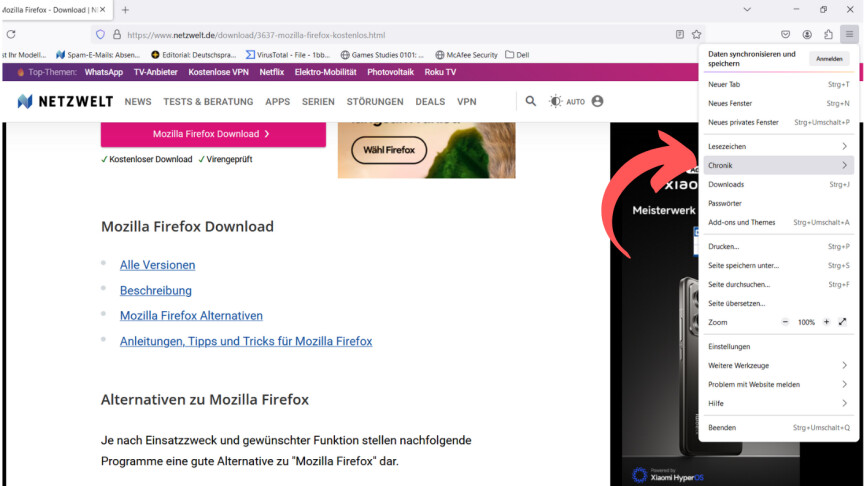
Task: Open a new tab with plus button
Action: pos(125,10)
